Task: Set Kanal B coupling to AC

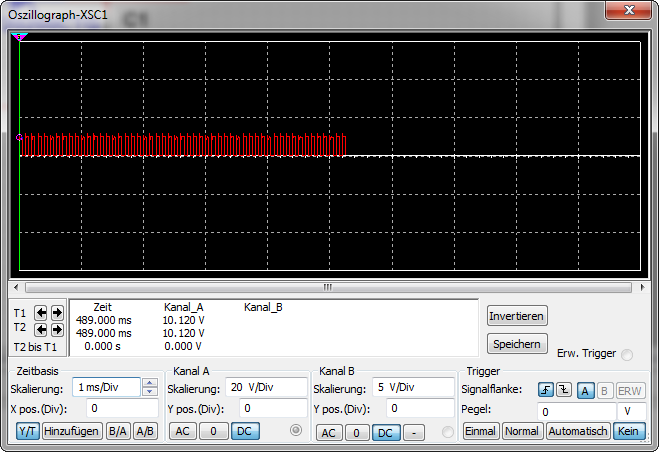Action: pos(329,433)
